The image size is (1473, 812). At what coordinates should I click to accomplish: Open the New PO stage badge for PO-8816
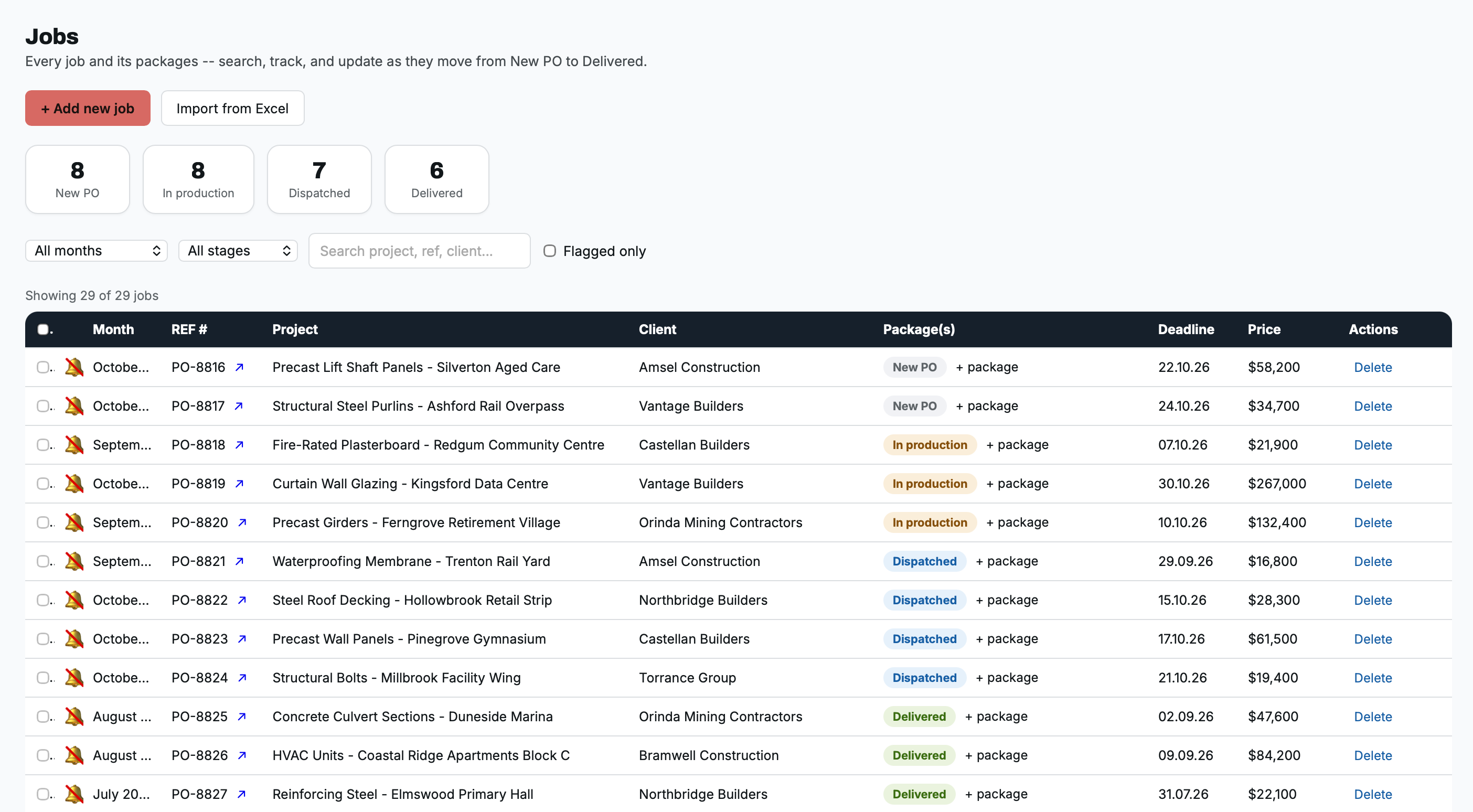914,367
